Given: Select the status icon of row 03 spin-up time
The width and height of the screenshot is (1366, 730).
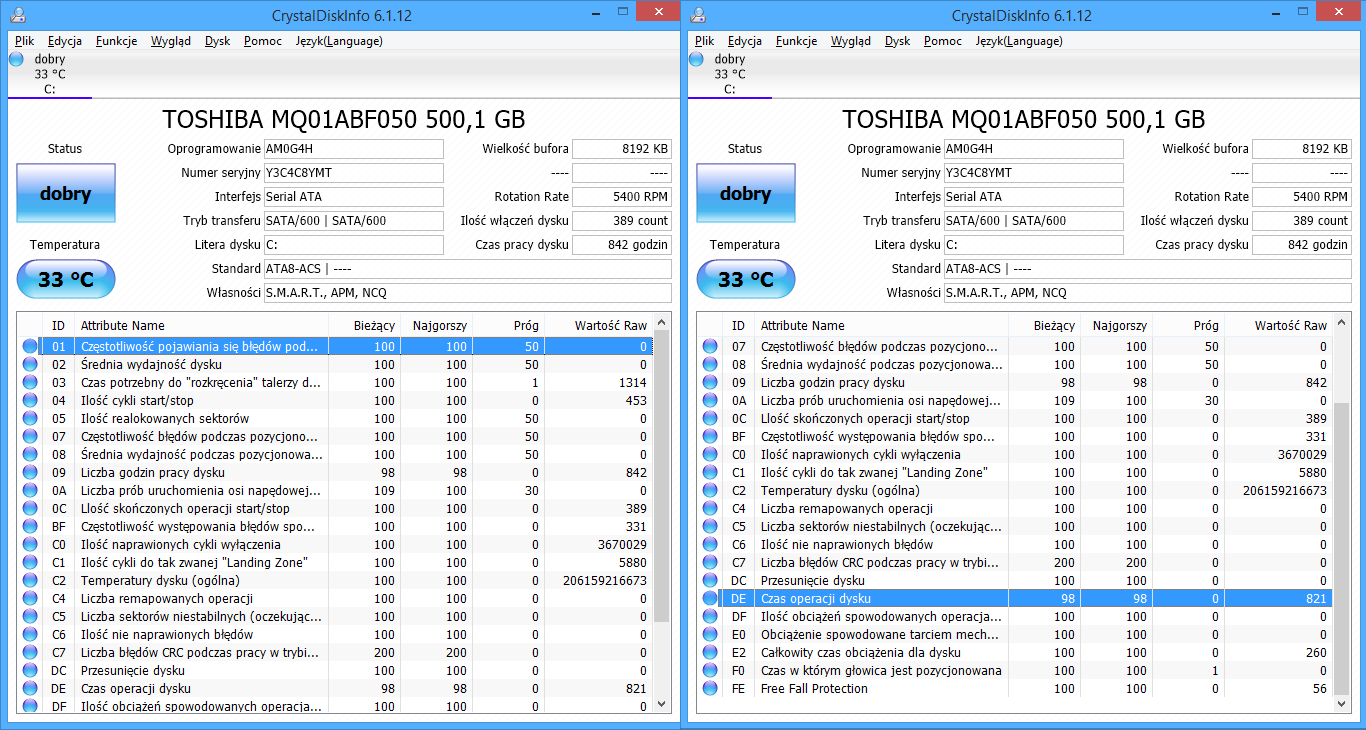Looking at the screenshot, I should pos(31,383).
